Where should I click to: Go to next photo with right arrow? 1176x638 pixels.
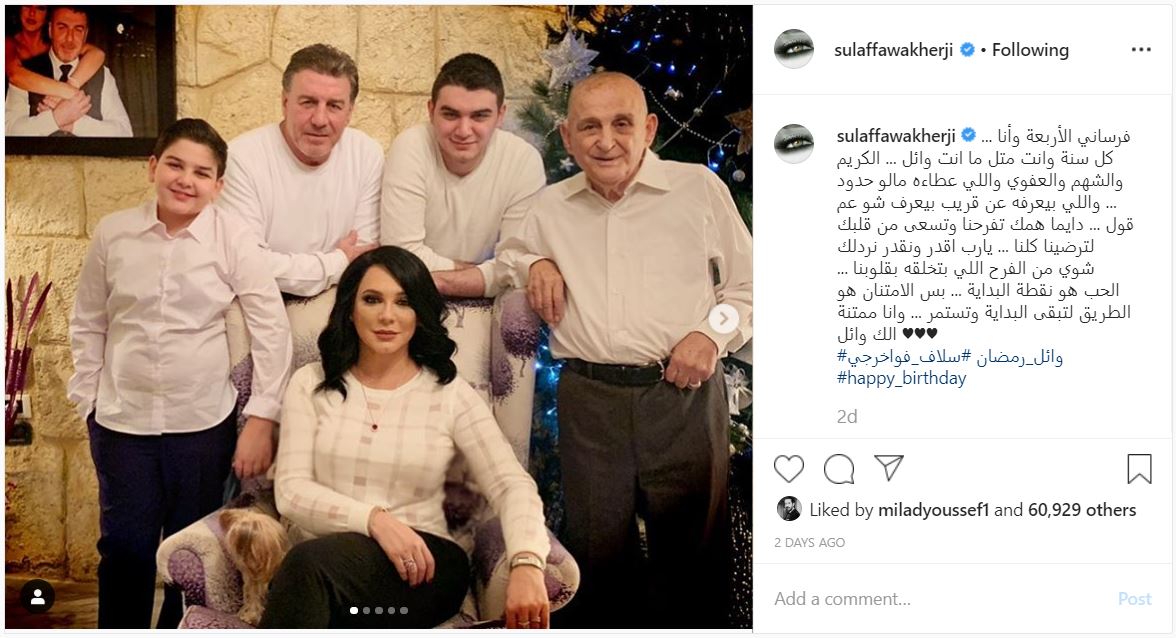click(723, 319)
